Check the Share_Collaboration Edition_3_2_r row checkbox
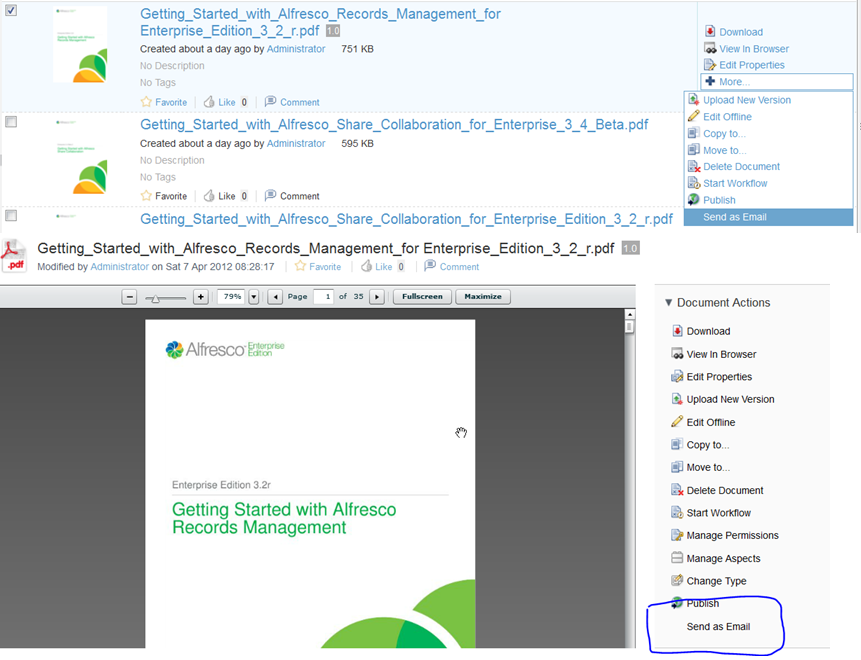The image size is (861, 660). tap(11, 215)
